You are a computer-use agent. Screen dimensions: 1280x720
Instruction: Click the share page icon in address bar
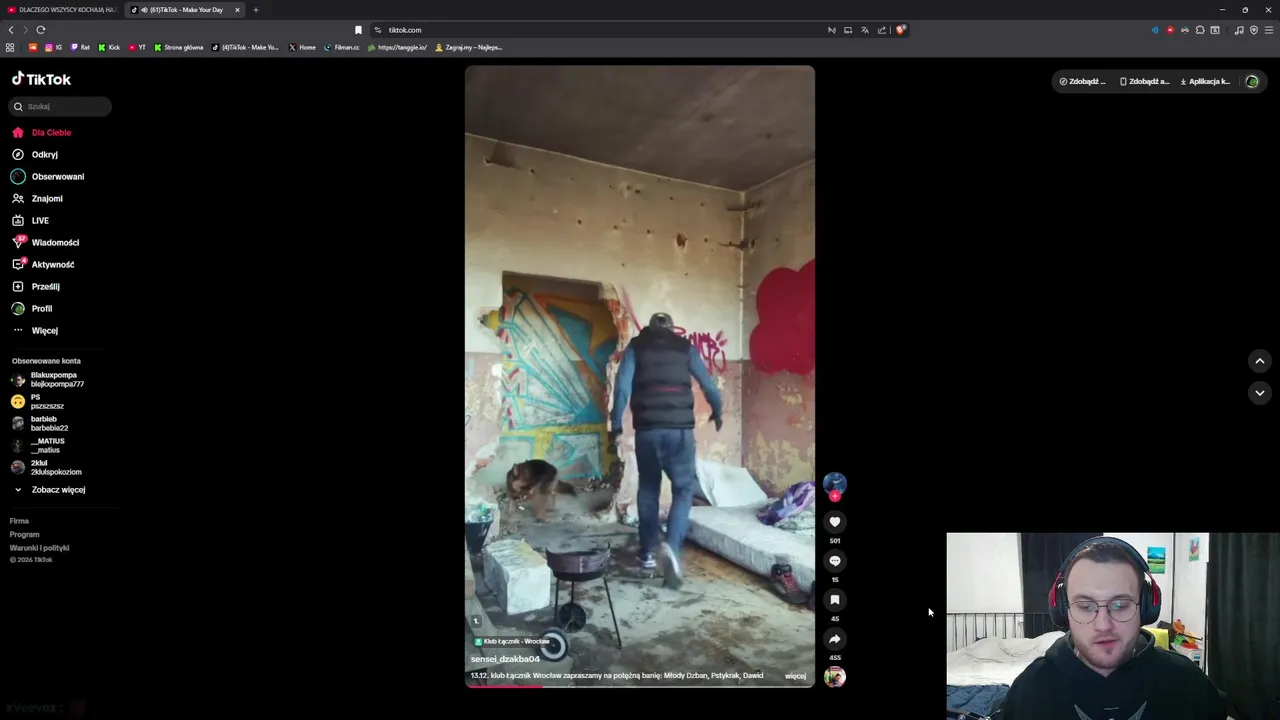882,30
